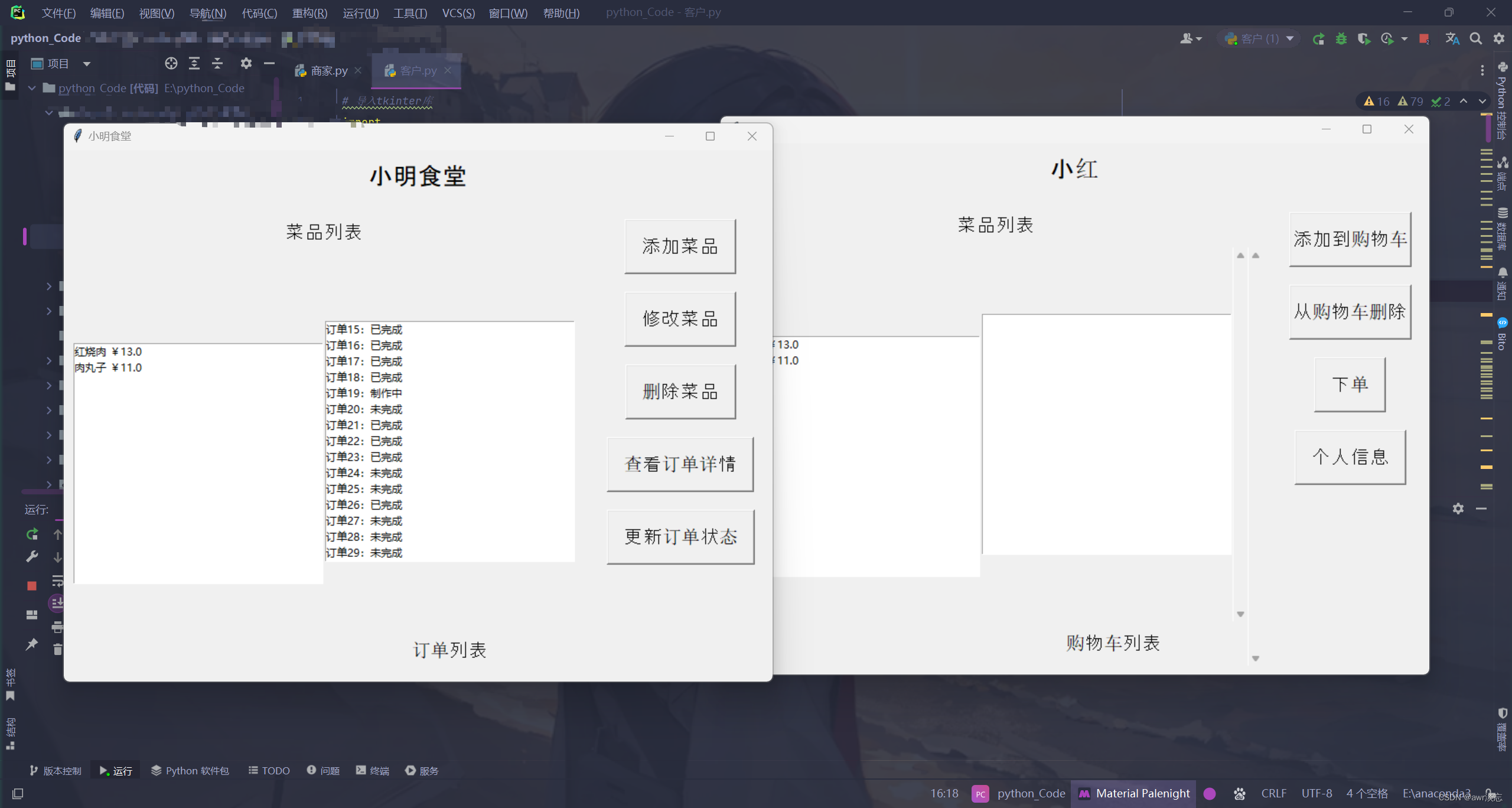
Task: Click the line ending indicator CRLF
Action: (x=1273, y=793)
